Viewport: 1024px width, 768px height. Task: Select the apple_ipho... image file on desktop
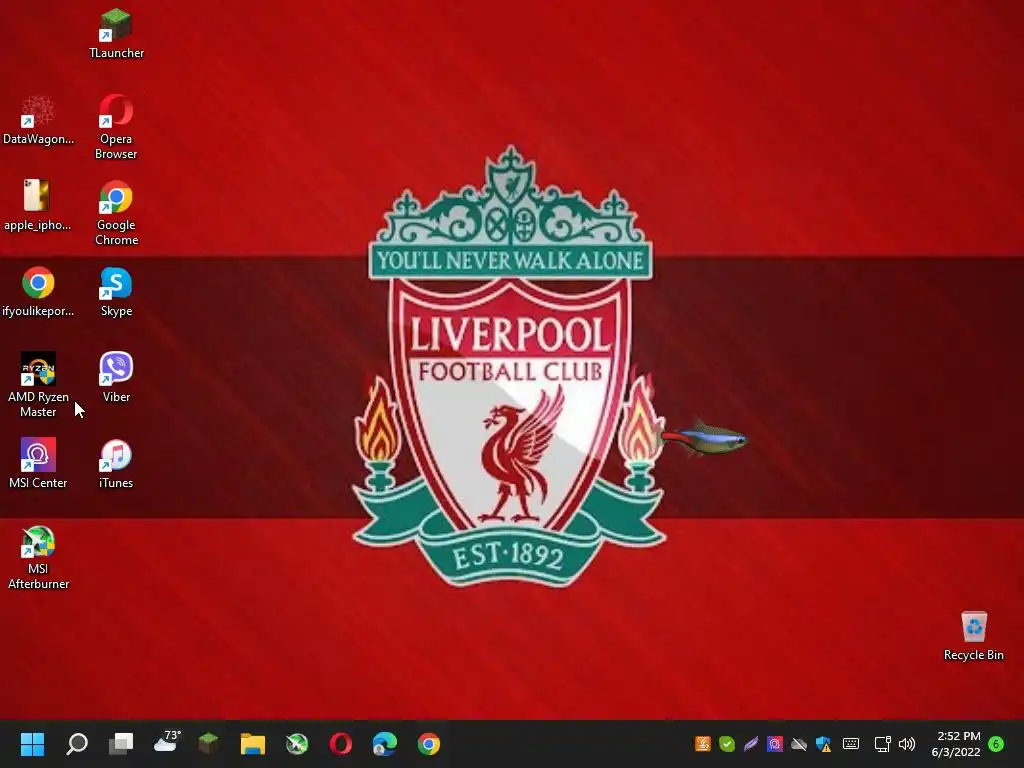click(37, 206)
